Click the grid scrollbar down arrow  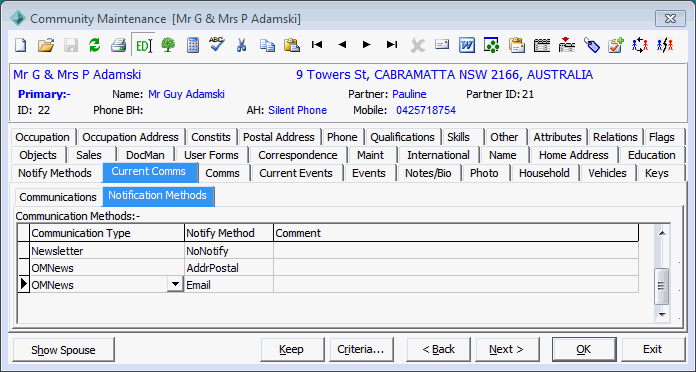click(662, 314)
